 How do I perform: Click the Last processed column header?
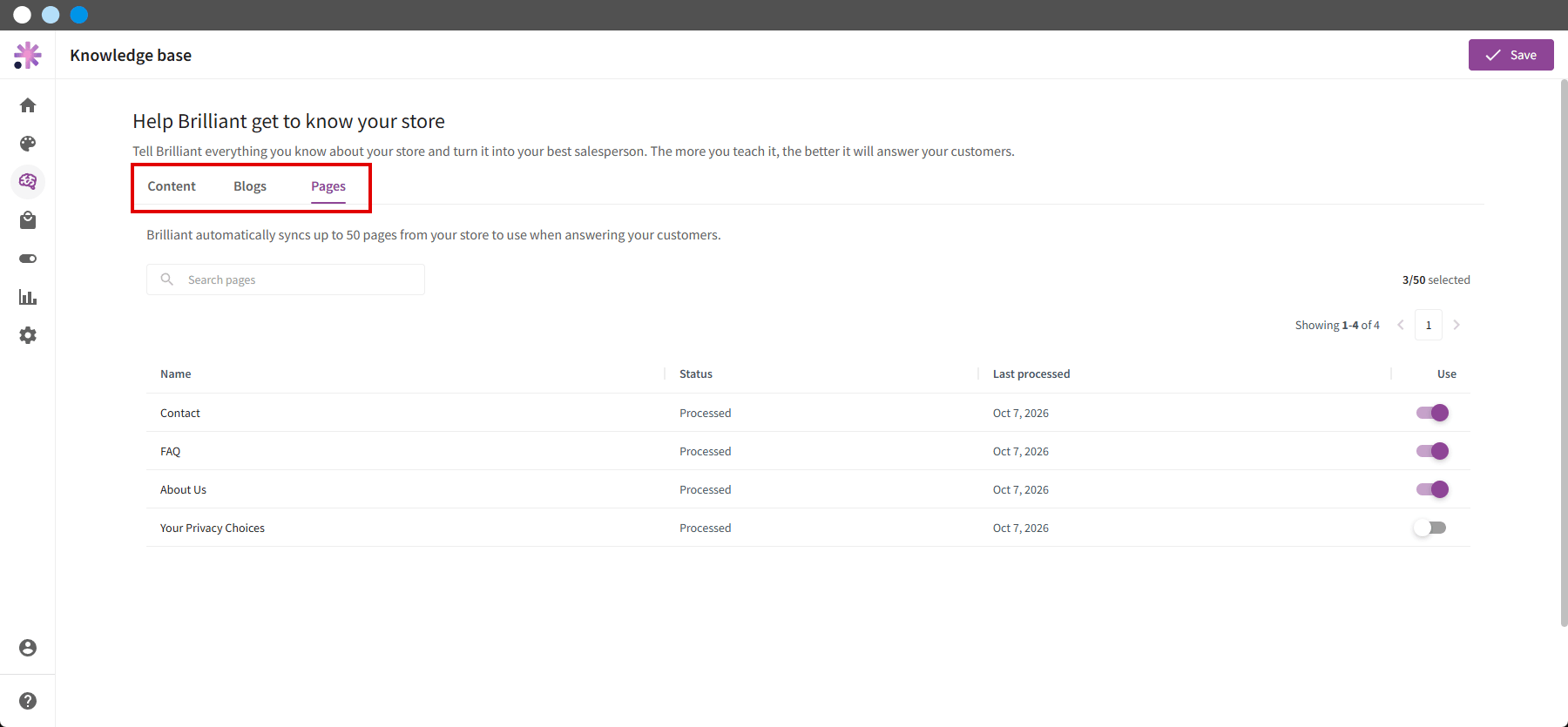click(1031, 374)
